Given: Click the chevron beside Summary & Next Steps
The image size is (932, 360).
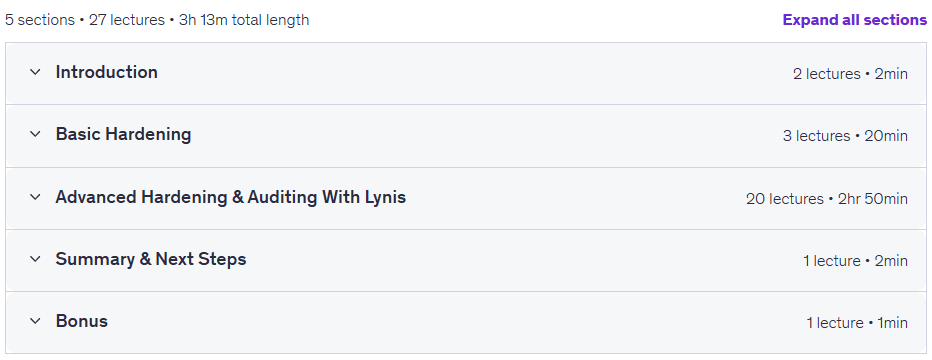Looking at the screenshot, I should click(x=35, y=259).
